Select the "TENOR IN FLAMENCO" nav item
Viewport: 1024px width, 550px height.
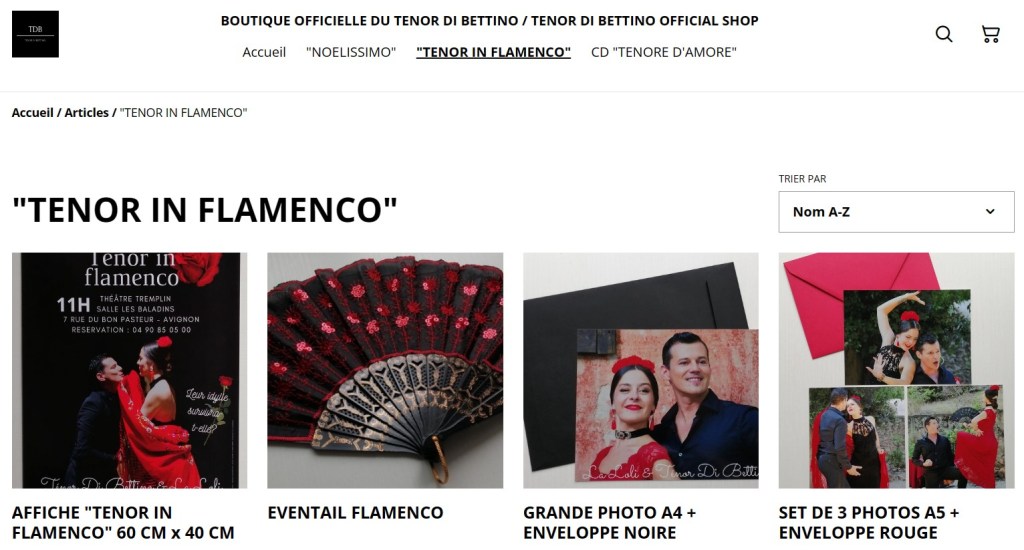(493, 52)
